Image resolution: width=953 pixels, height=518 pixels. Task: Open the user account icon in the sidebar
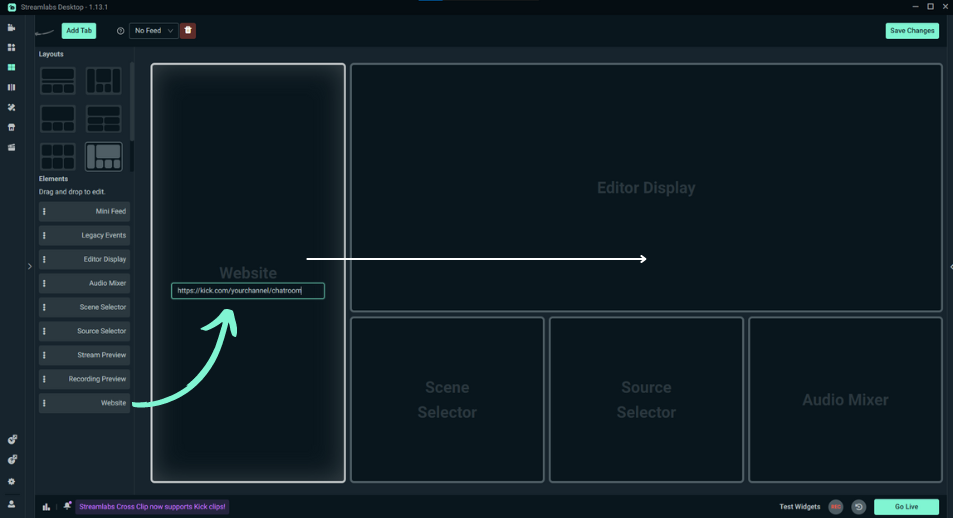(12, 504)
